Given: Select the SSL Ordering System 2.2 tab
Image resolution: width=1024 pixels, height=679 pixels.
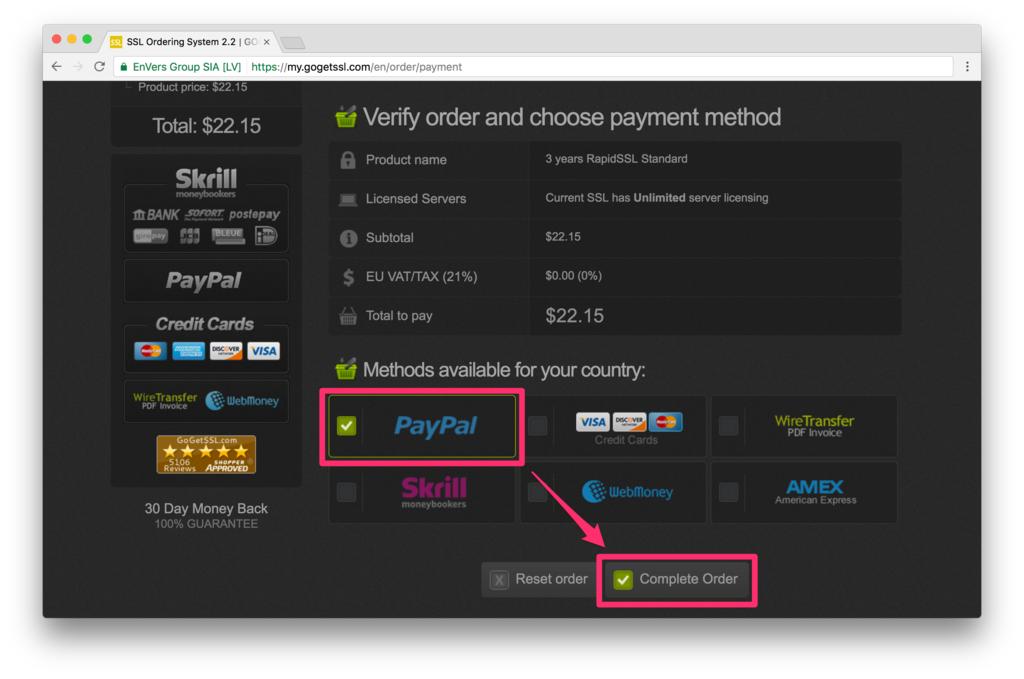Looking at the screenshot, I should 188,42.
